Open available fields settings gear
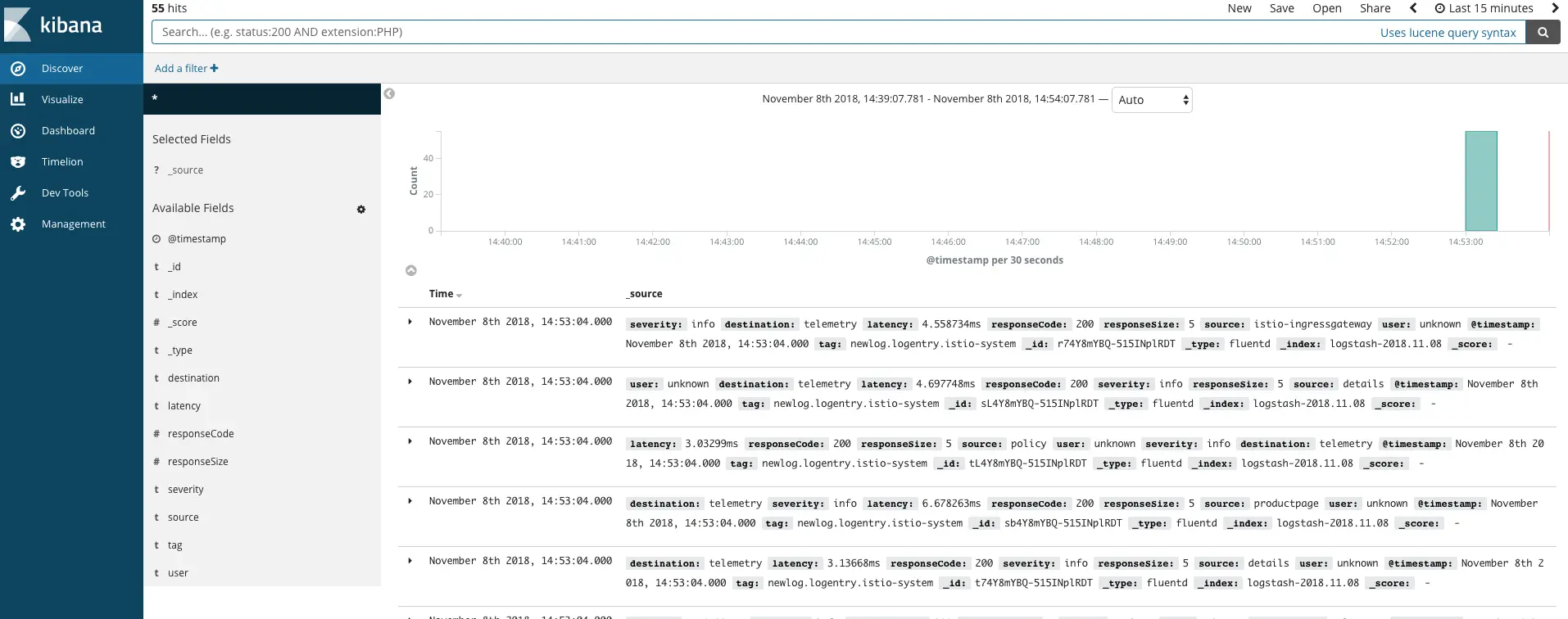This screenshot has width=1568, height=619. click(x=361, y=210)
